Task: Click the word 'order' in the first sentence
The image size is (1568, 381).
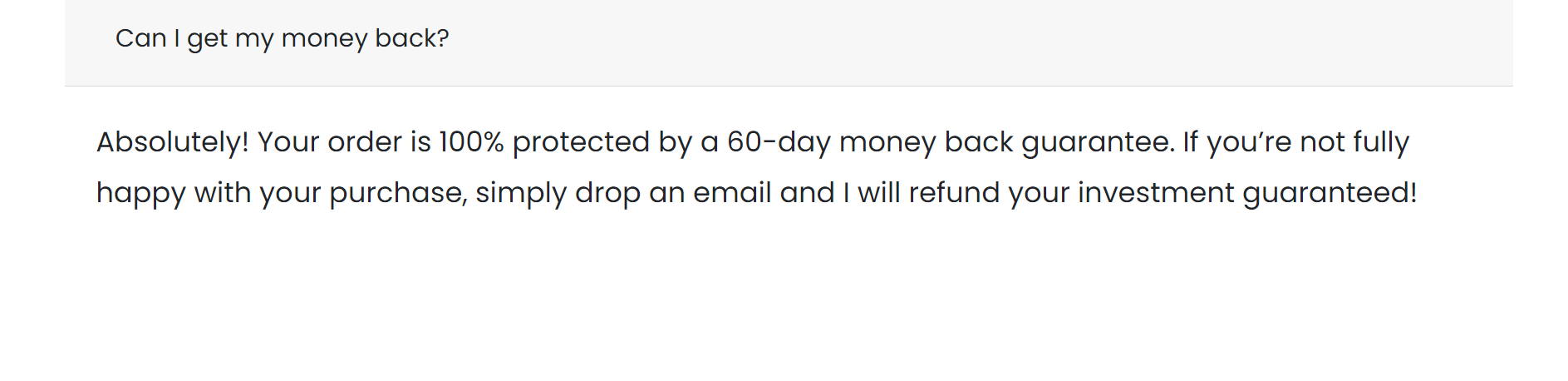Action: [x=366, y=142]
